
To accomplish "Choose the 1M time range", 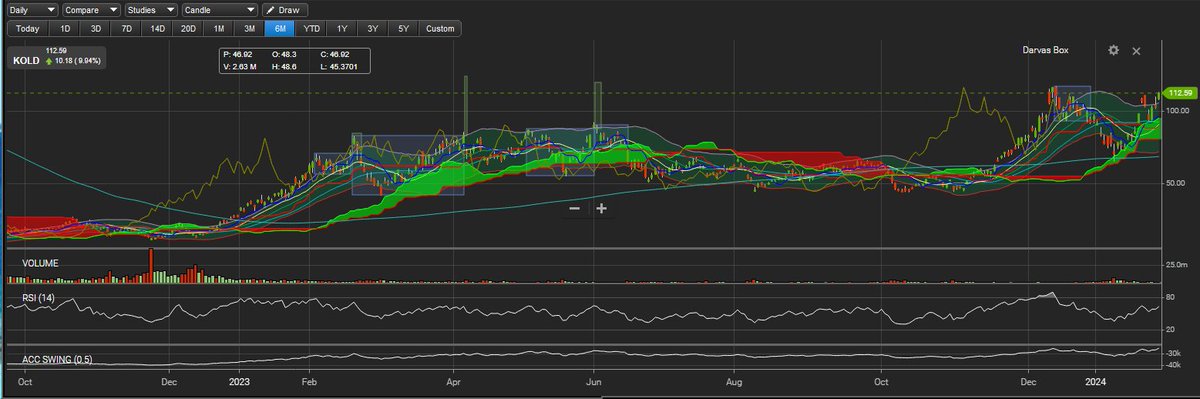I will pos(219,28).
